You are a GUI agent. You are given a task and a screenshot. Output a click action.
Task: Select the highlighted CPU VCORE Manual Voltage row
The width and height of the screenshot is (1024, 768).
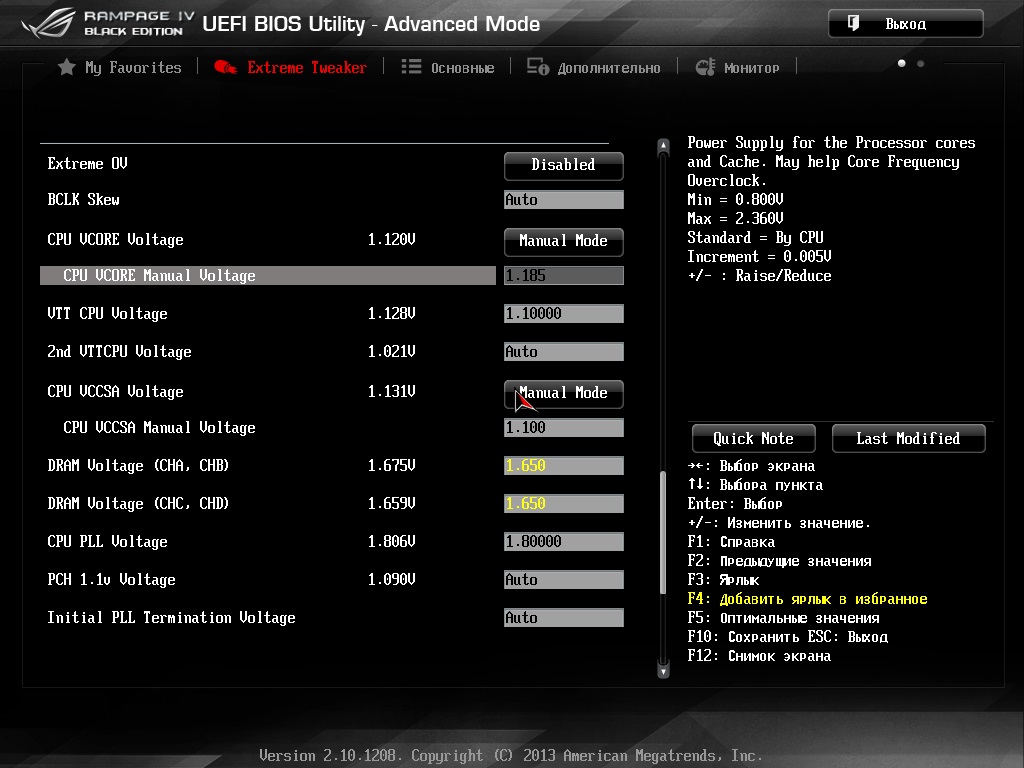click(x=268, y=276)
